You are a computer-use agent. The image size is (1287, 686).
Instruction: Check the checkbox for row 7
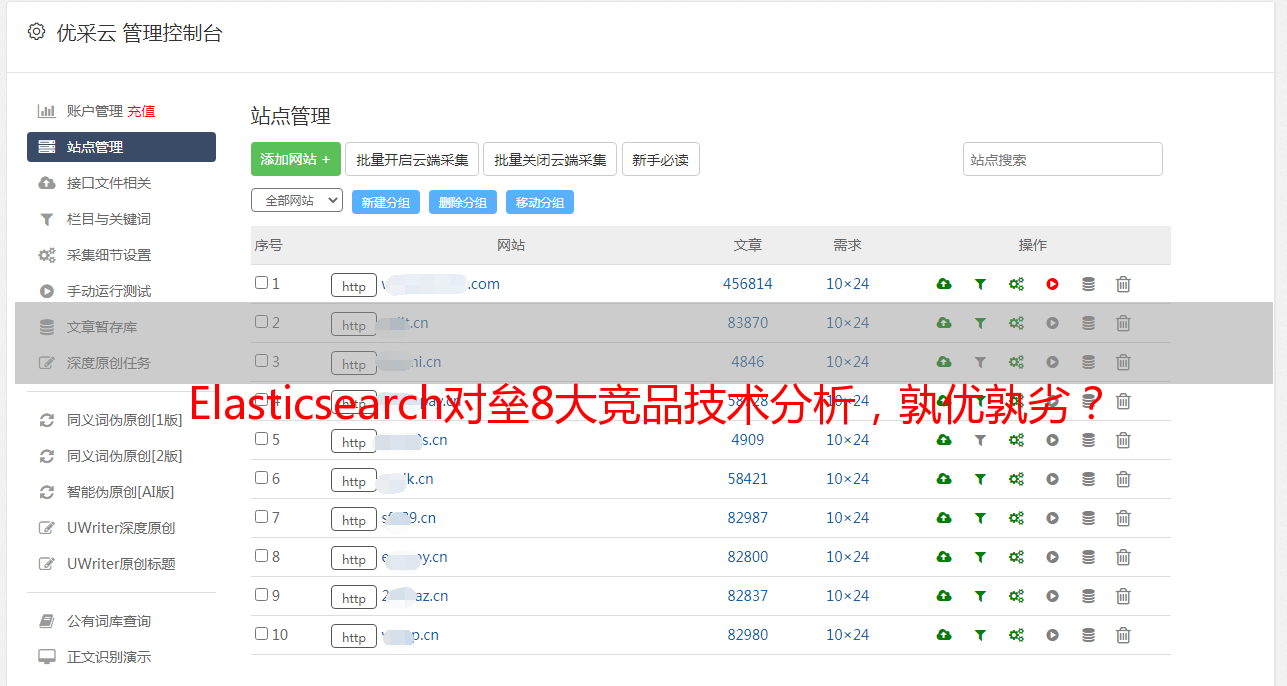(261, 517)
